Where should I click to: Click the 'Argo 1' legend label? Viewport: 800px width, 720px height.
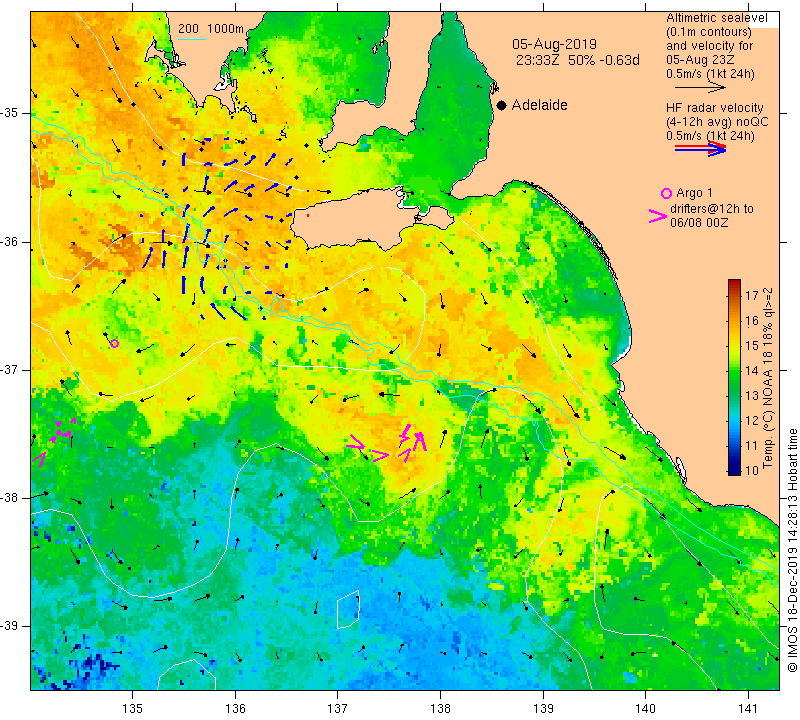[694, 193]
